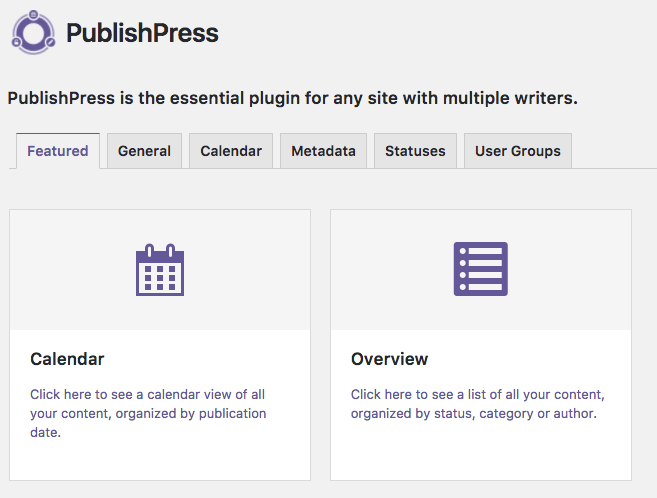
Task: Click "organized by status, category or author" text
Action: [473, 413]
